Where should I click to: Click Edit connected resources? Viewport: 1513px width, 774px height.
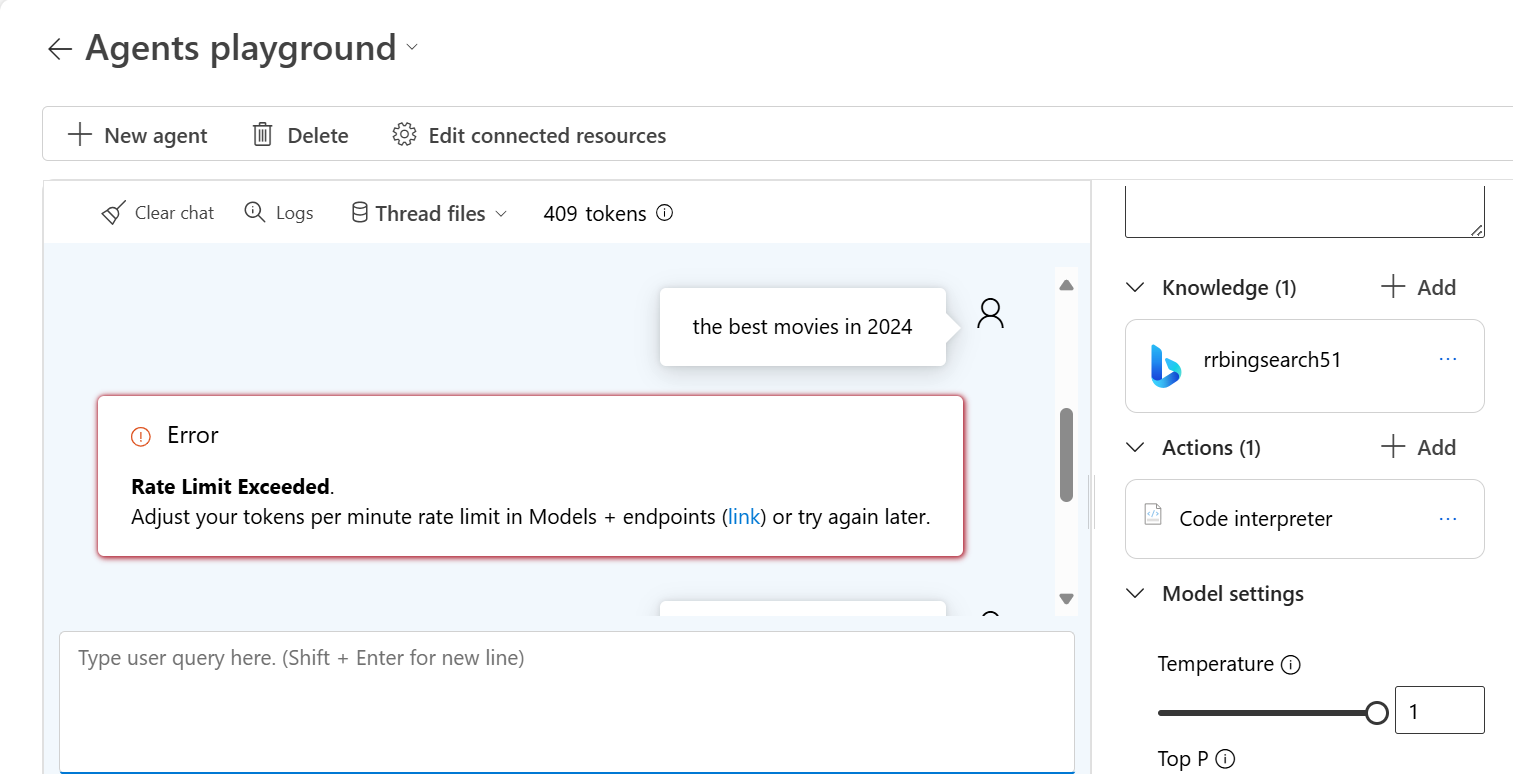coord(529,135)
